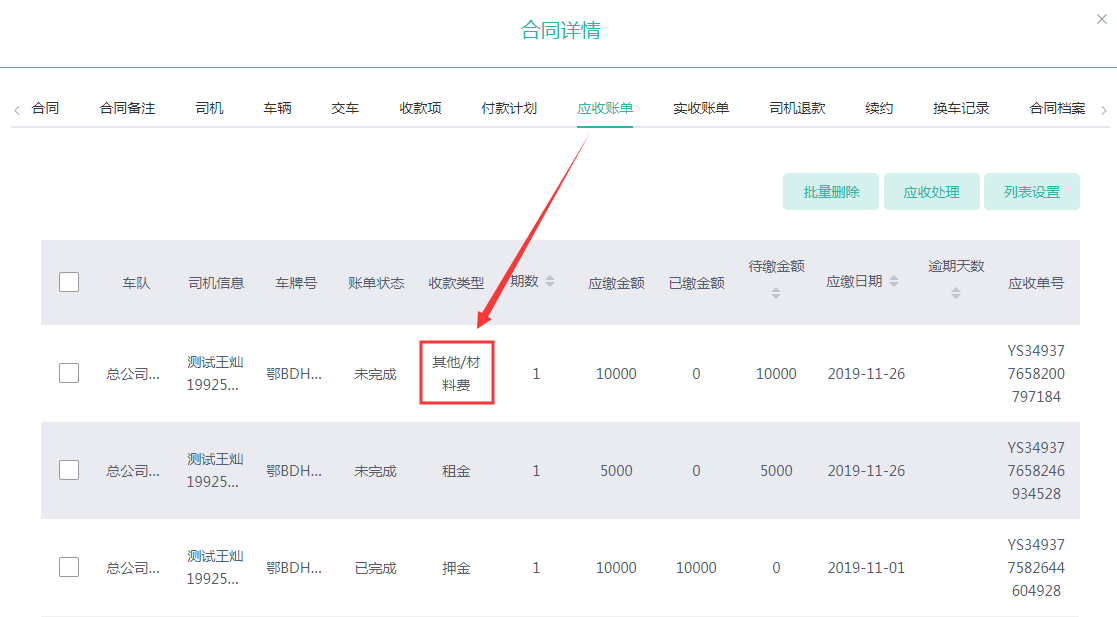Select the 合同备注 tab

coord(127,108)
